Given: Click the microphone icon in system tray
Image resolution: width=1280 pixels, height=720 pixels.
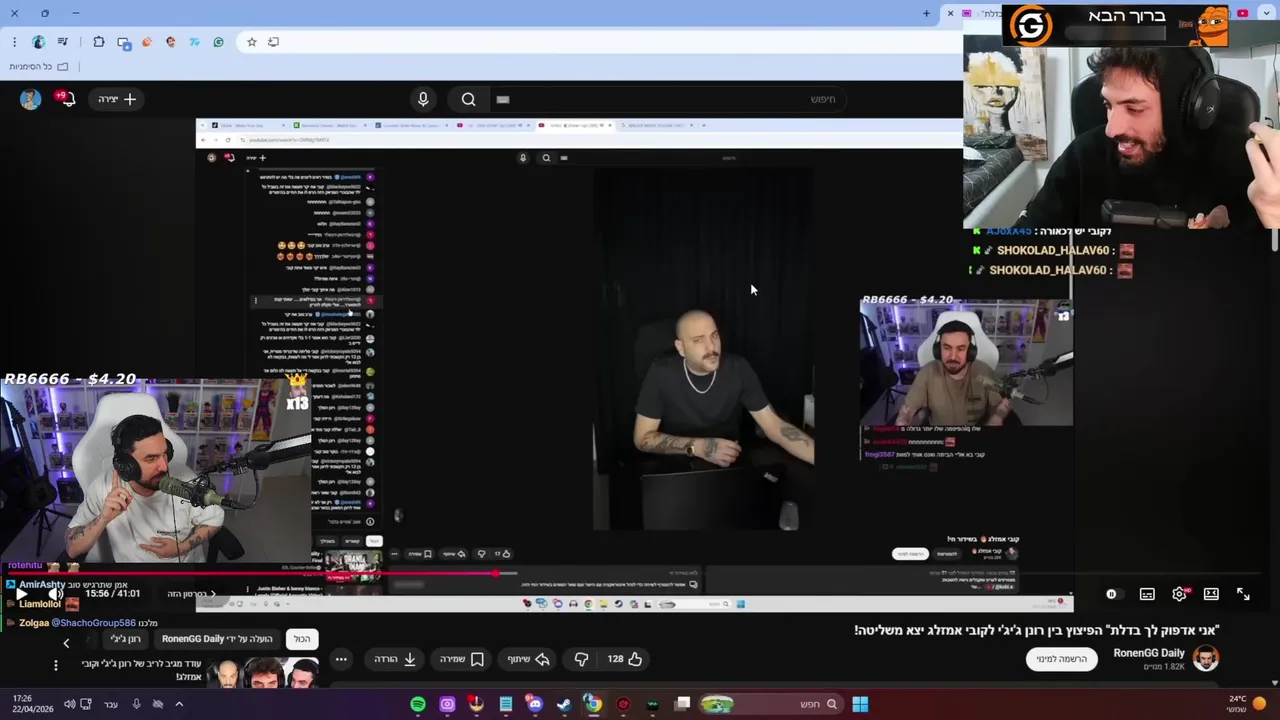Looking at the screenshot, I should [x=136, y=704].
